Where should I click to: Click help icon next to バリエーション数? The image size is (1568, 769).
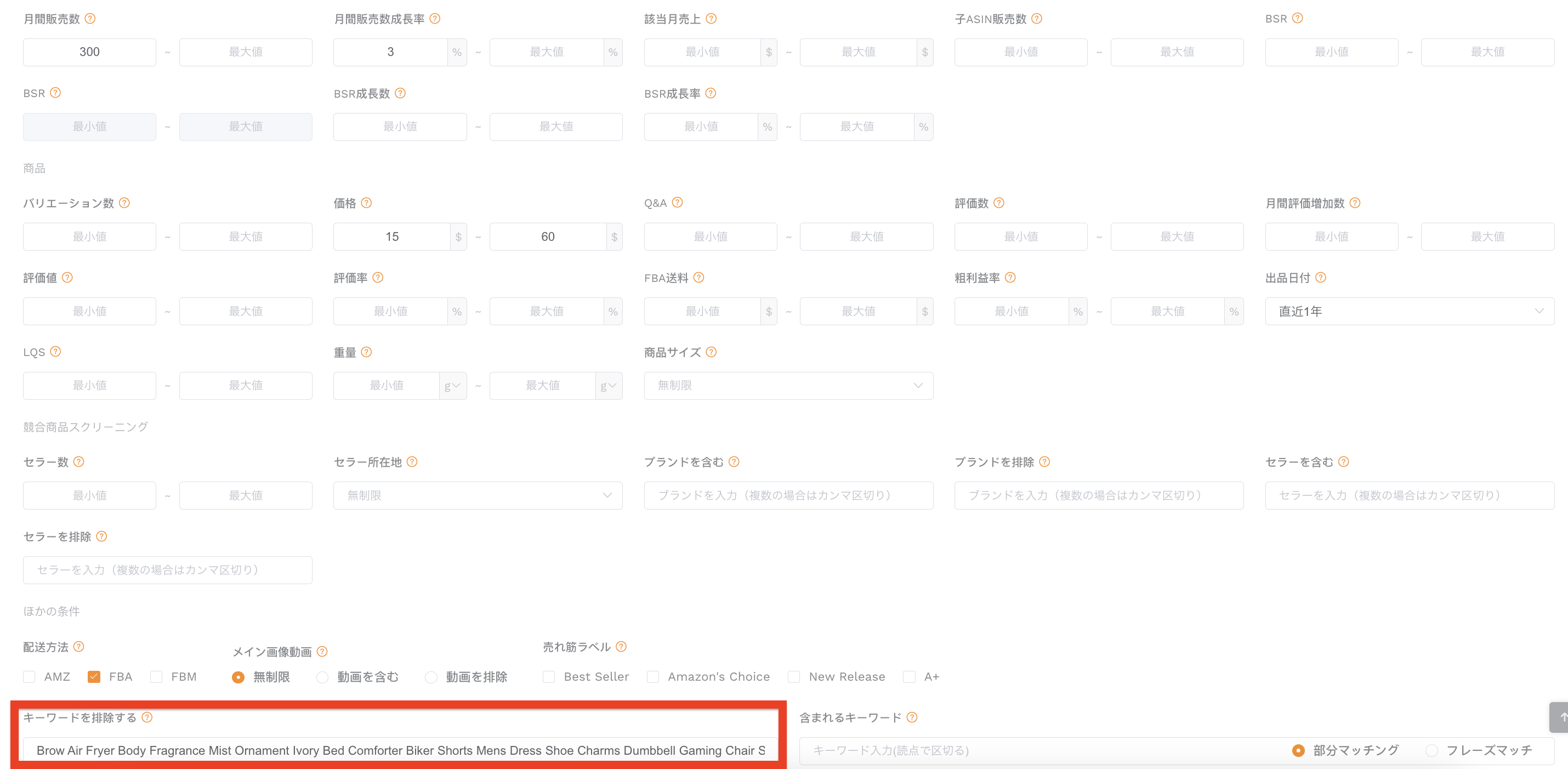(124, 203)
